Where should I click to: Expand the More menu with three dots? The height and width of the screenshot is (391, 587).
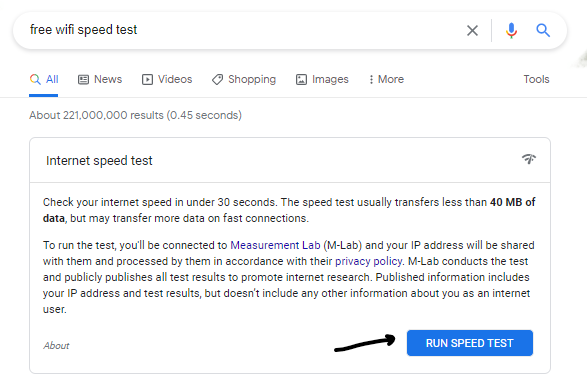coord(387,79)
